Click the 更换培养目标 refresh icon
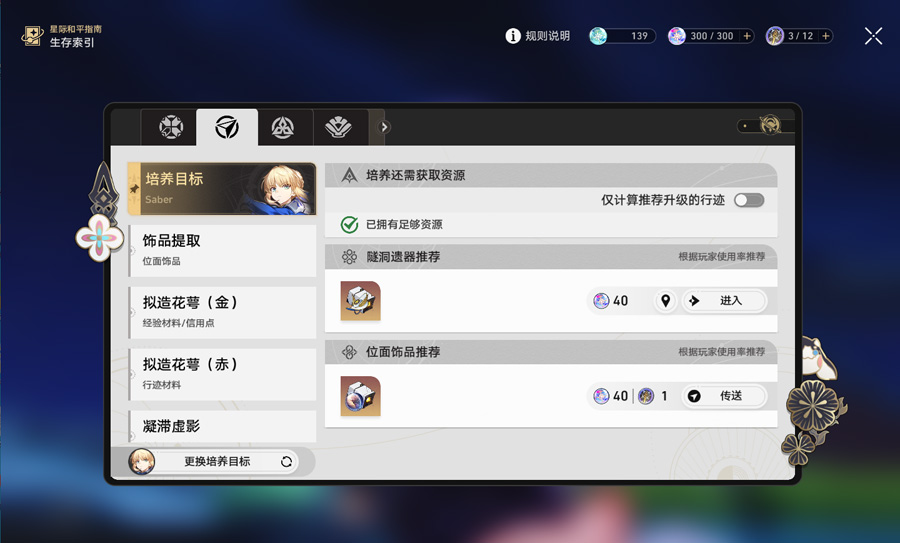 click(286, 461)
